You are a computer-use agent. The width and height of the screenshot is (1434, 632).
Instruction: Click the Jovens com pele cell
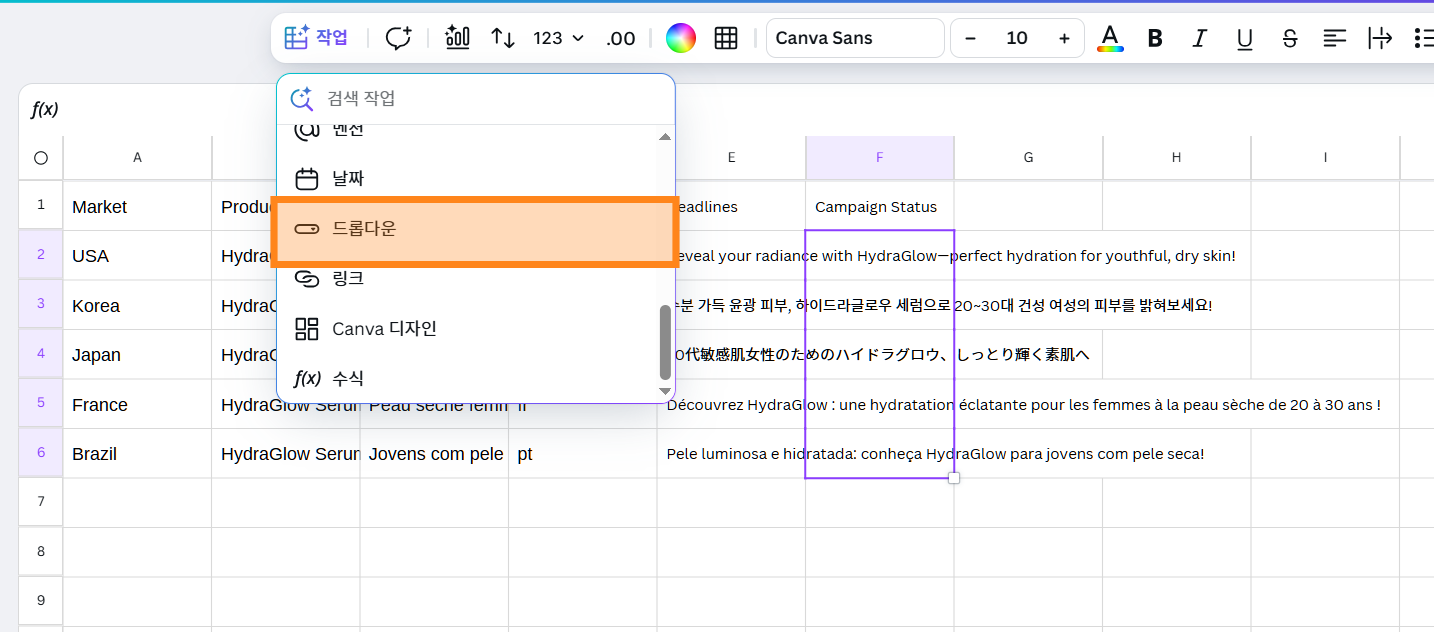point(434,454)
